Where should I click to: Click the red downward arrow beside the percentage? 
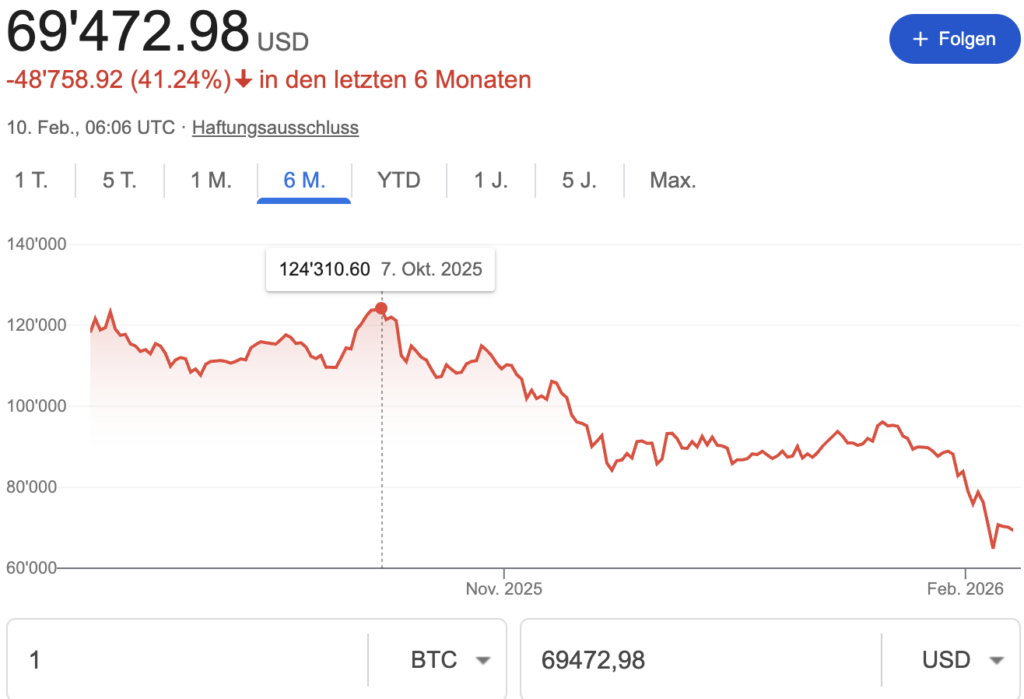pyautogui.click(x=245, y=79)
